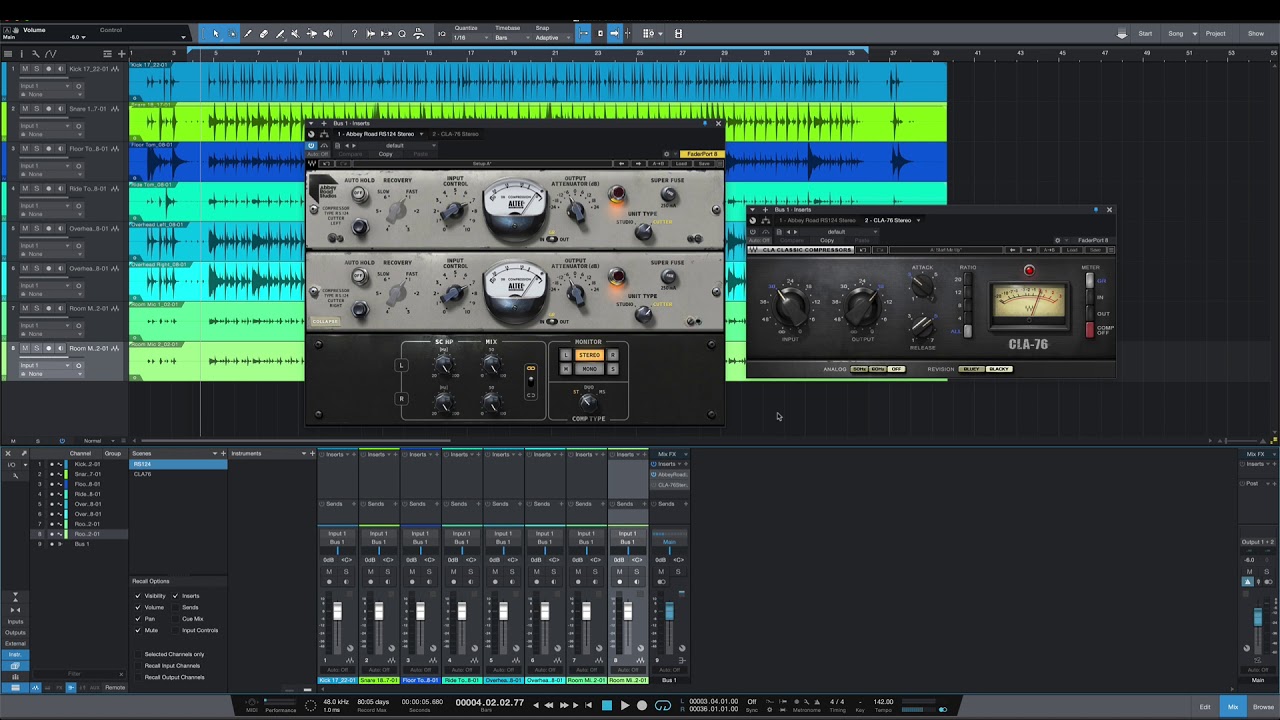Click the Bus 1 channel volume fader

[x=669, y=611]
